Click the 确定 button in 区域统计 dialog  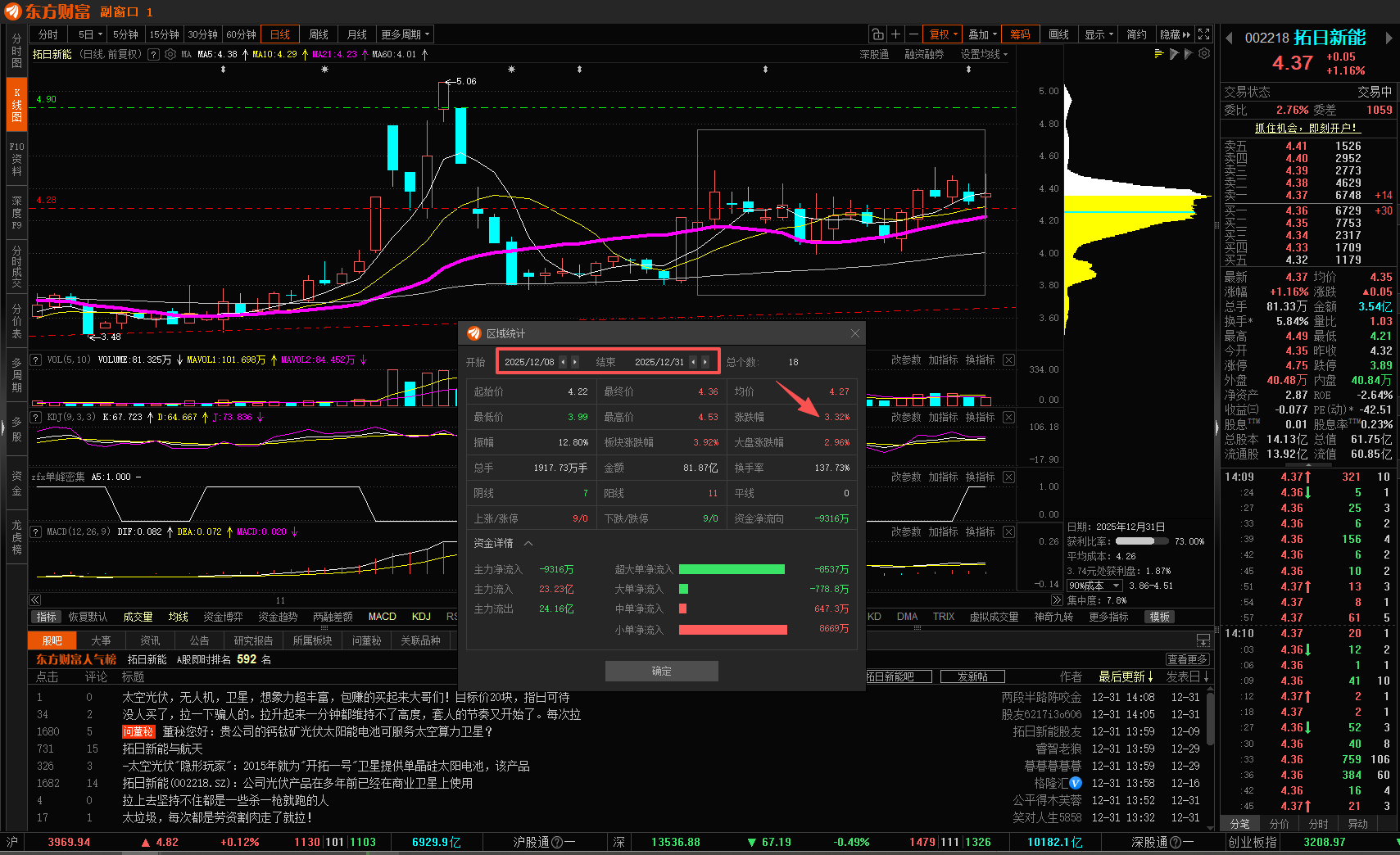pyautogui.click(x=662, y=671)
